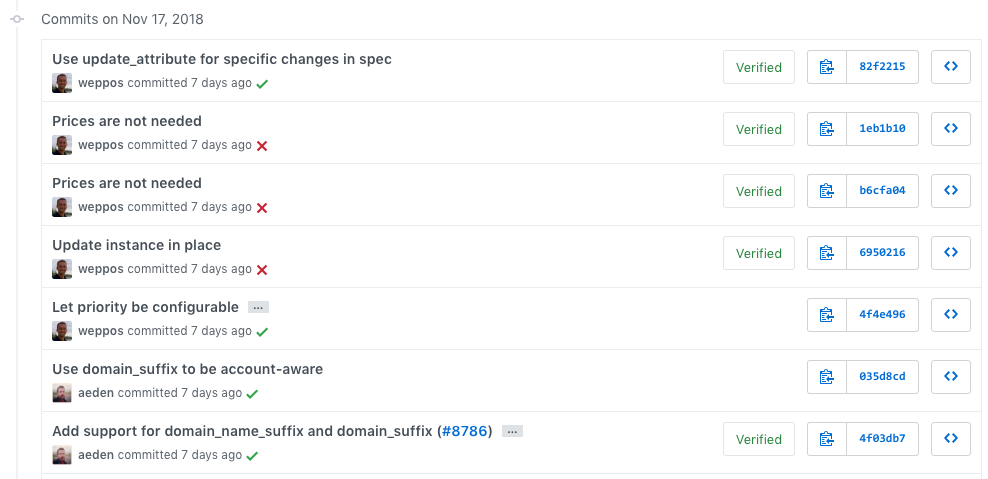Open commit hash 4f4e496
Screen dimensions: 988x479
pos(881,315)
